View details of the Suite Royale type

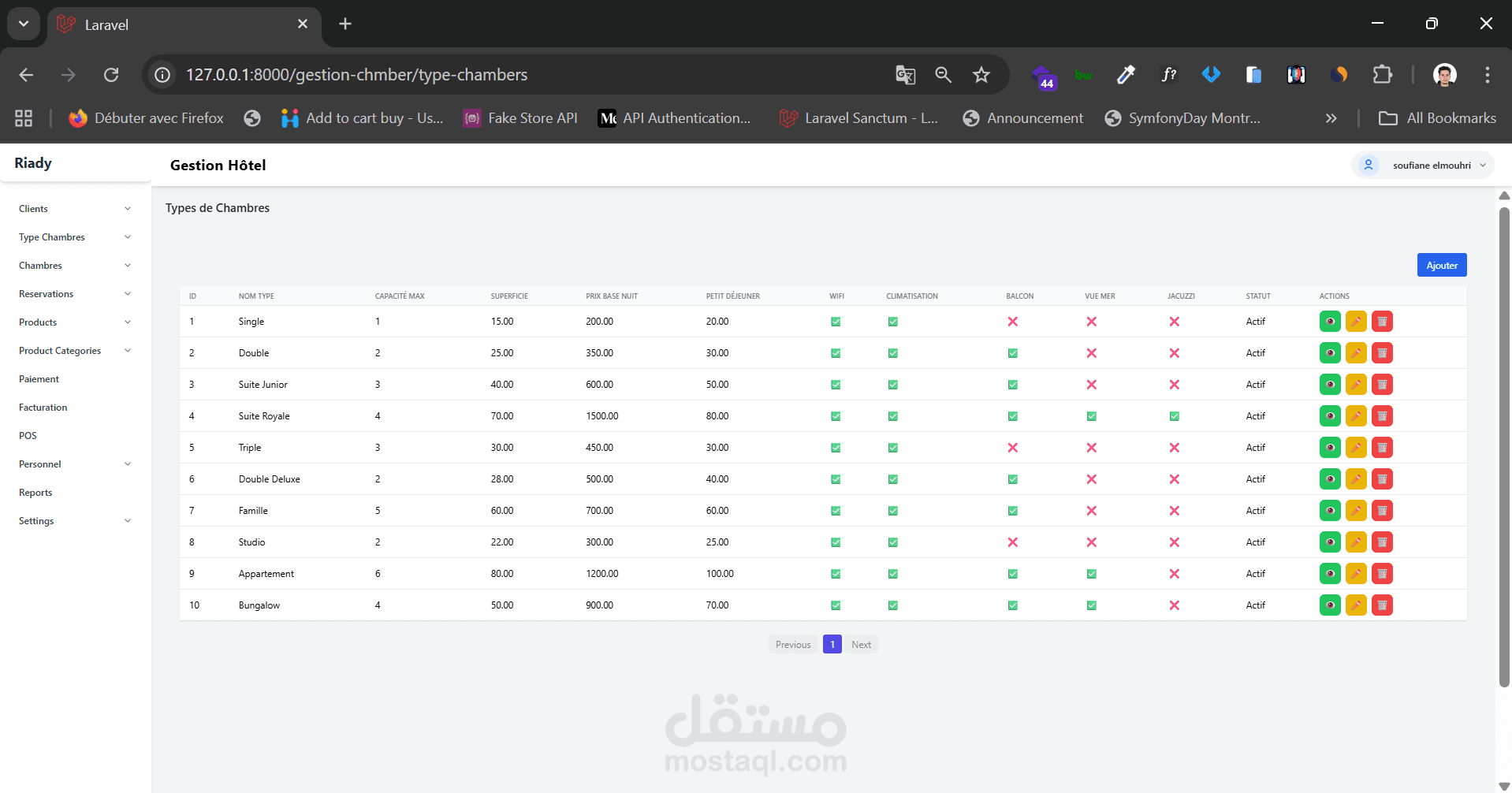click(1330, 416)
